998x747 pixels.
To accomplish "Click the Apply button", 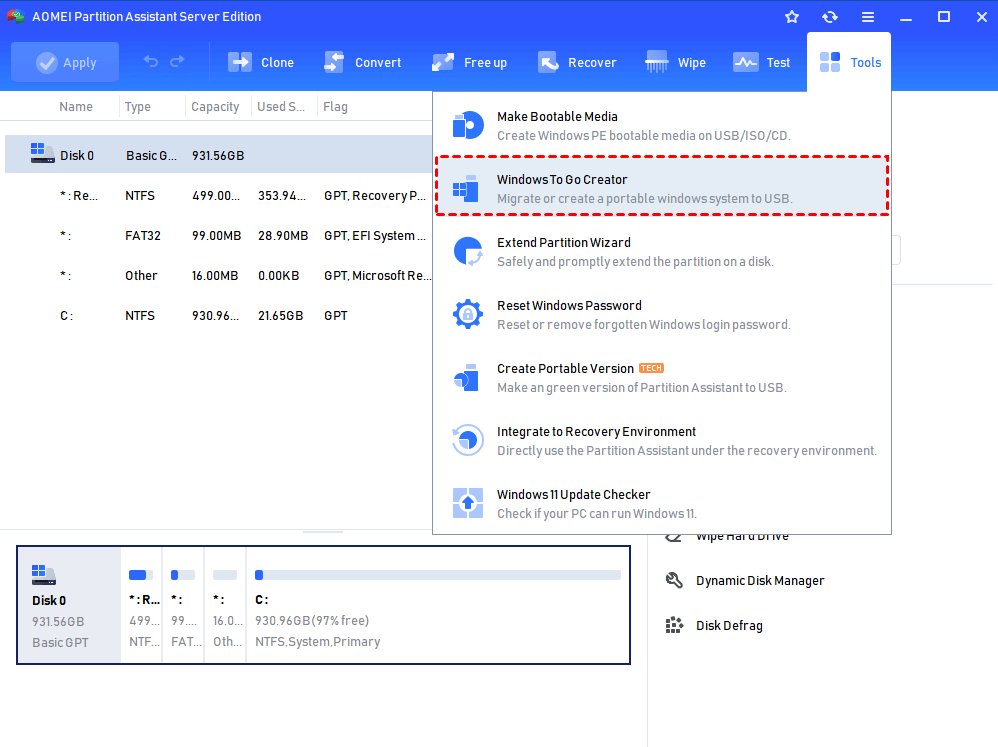I will (65, 62).
